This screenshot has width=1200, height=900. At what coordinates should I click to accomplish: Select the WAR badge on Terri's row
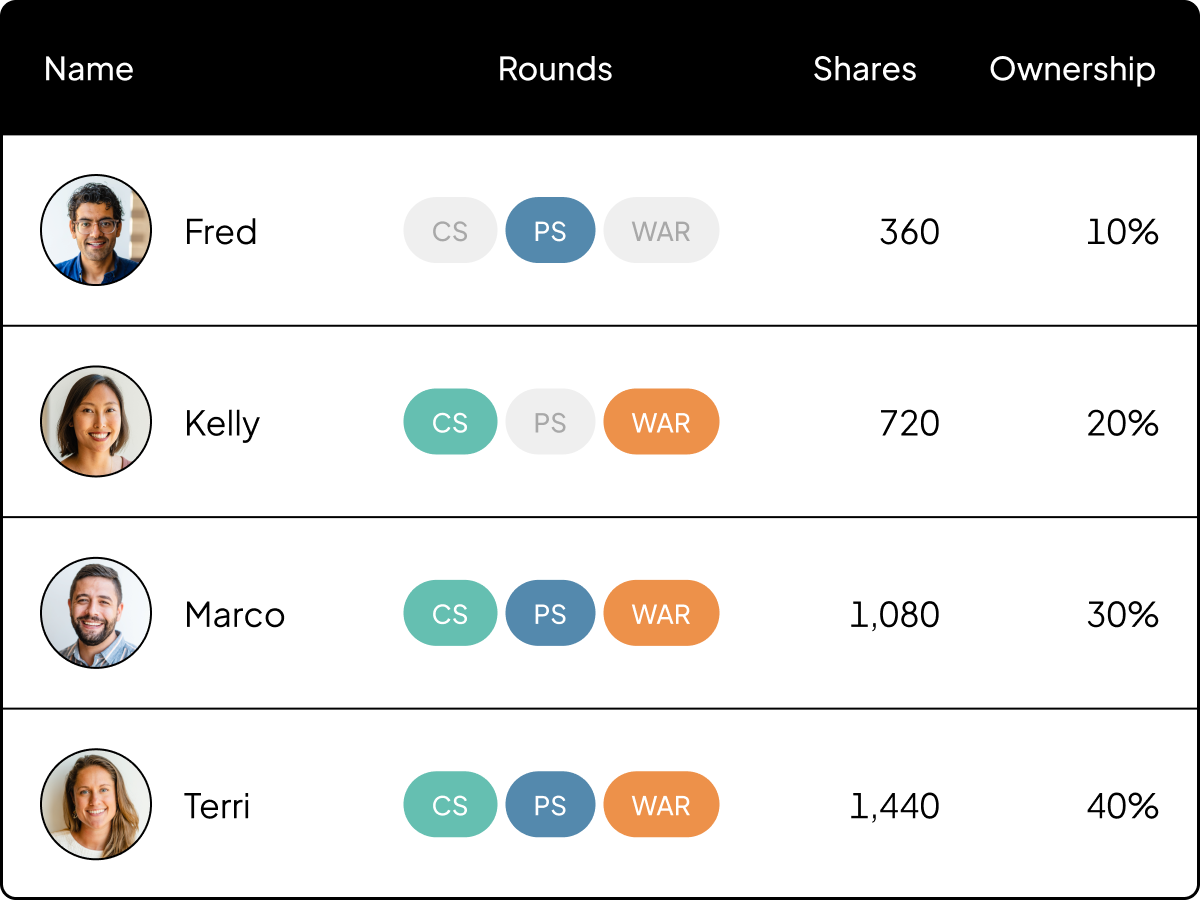pyautogui.click(x=661, y=804)
